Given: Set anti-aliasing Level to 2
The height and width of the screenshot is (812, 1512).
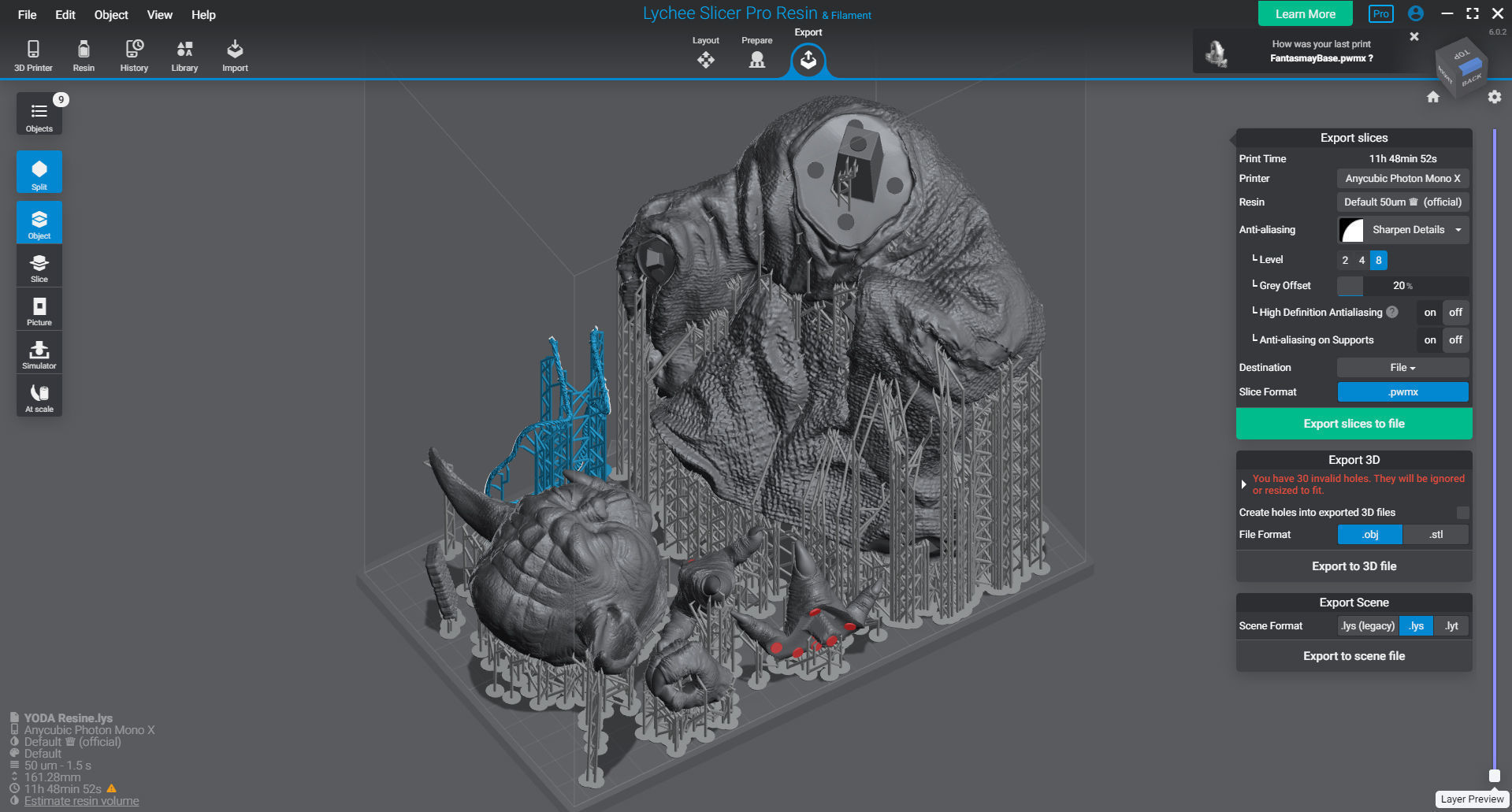Looking at the screenshot, I should coord(1345,260).
